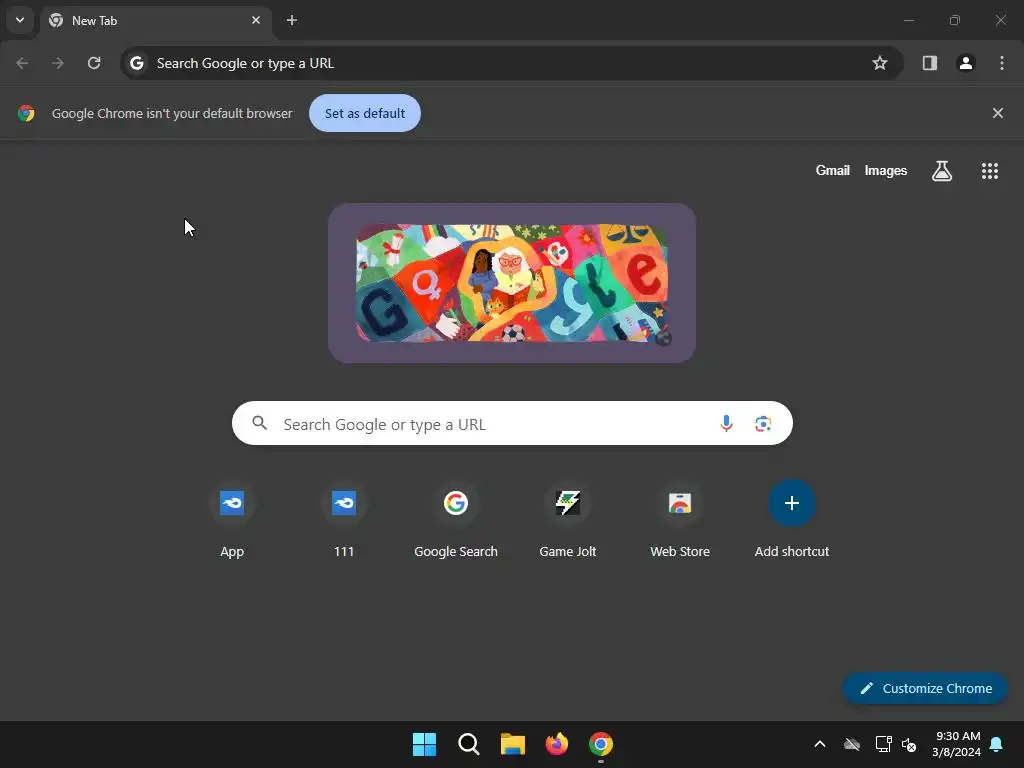Close the New Tab tab
This screenshot has height=768, width=1024.
pos(256,20)
